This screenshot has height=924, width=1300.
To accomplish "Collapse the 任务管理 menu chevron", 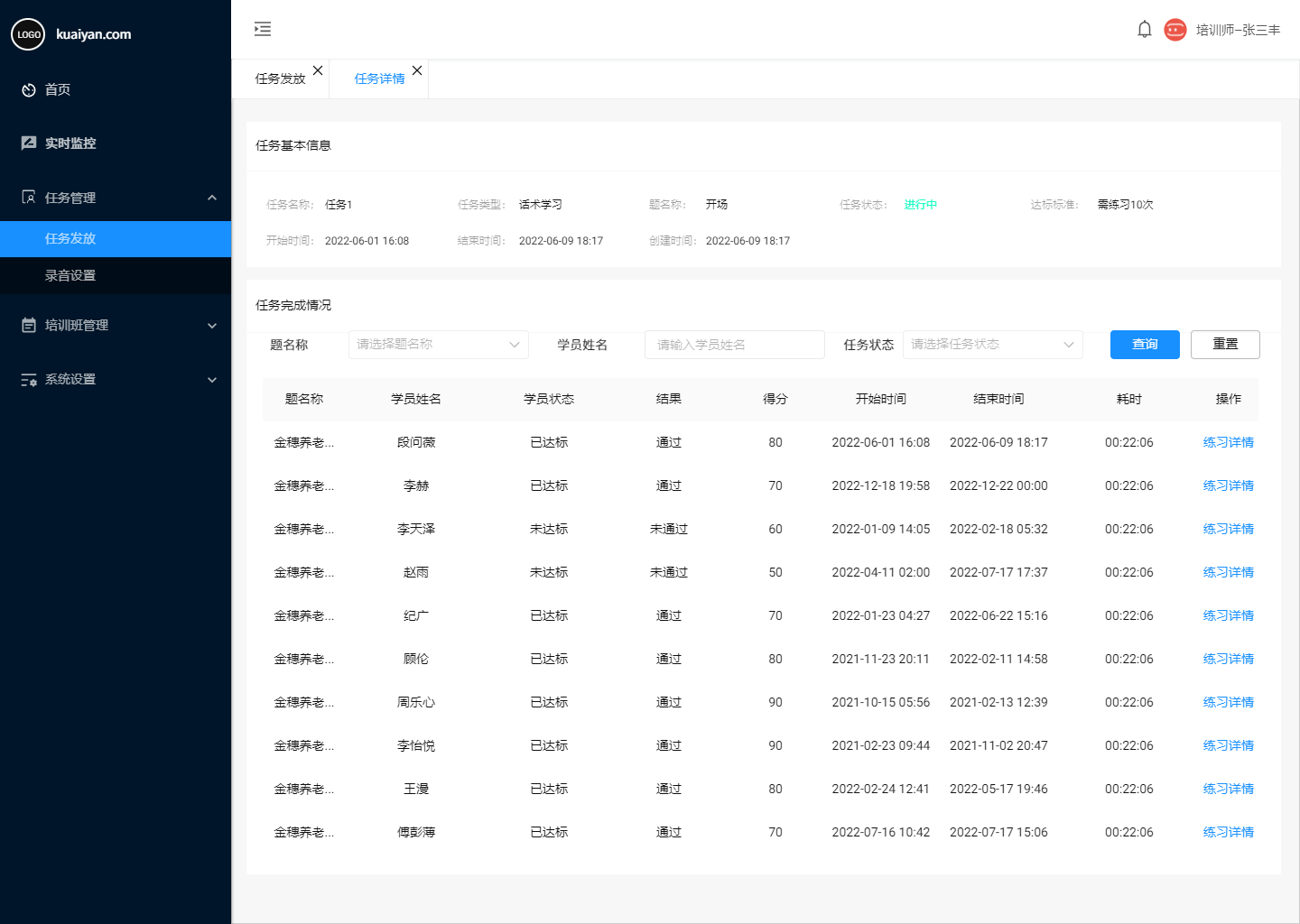I will point(212,198).
